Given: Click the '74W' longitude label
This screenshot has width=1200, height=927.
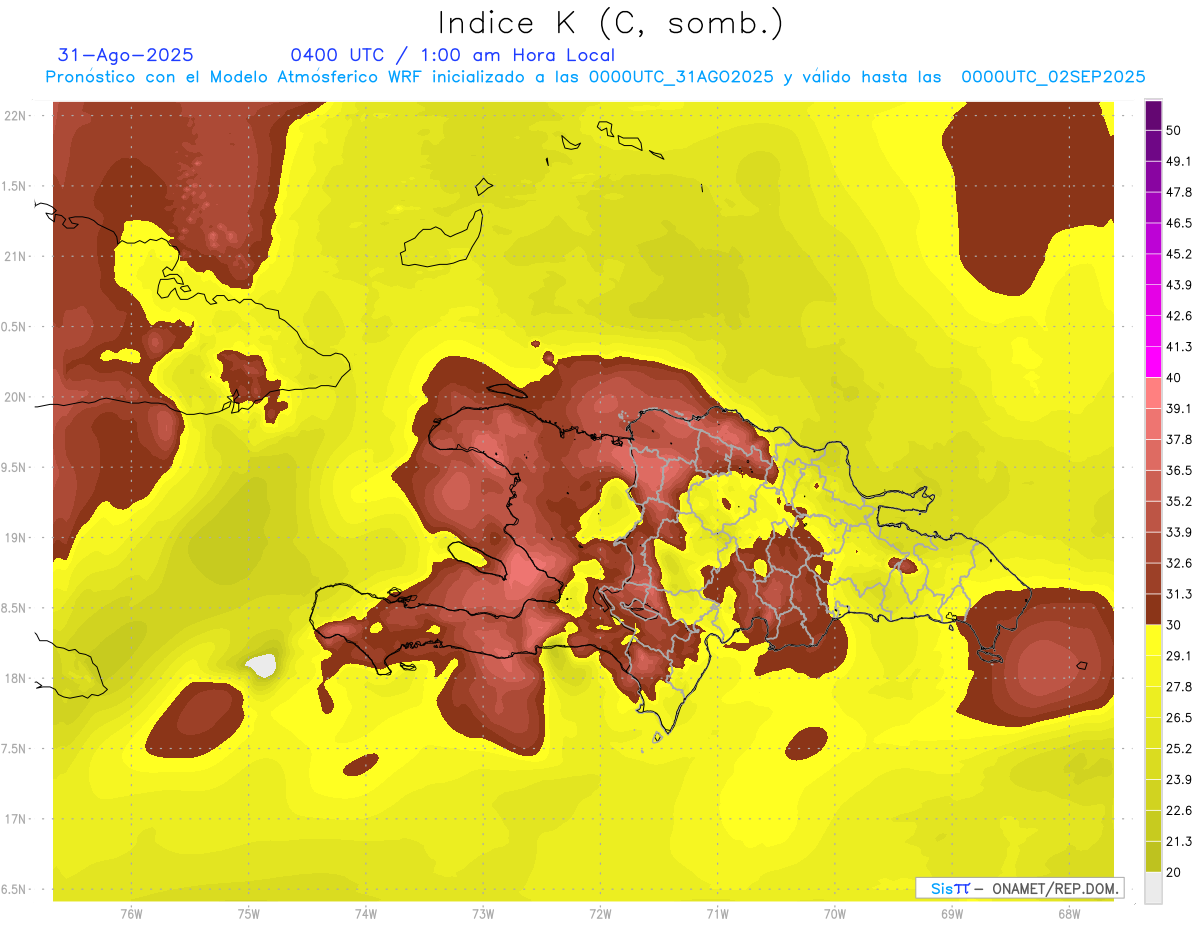Looking at the screenshot, I should pos(365,914).
